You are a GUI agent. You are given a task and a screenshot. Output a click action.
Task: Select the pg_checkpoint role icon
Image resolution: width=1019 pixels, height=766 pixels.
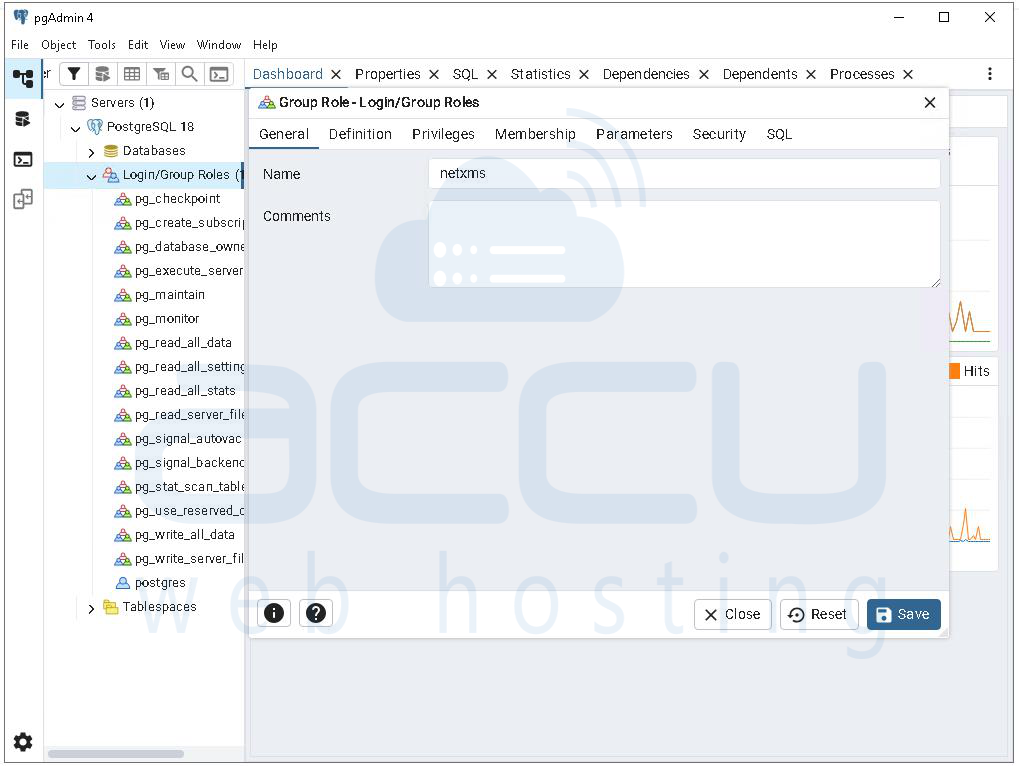click(x=123, y=199)
